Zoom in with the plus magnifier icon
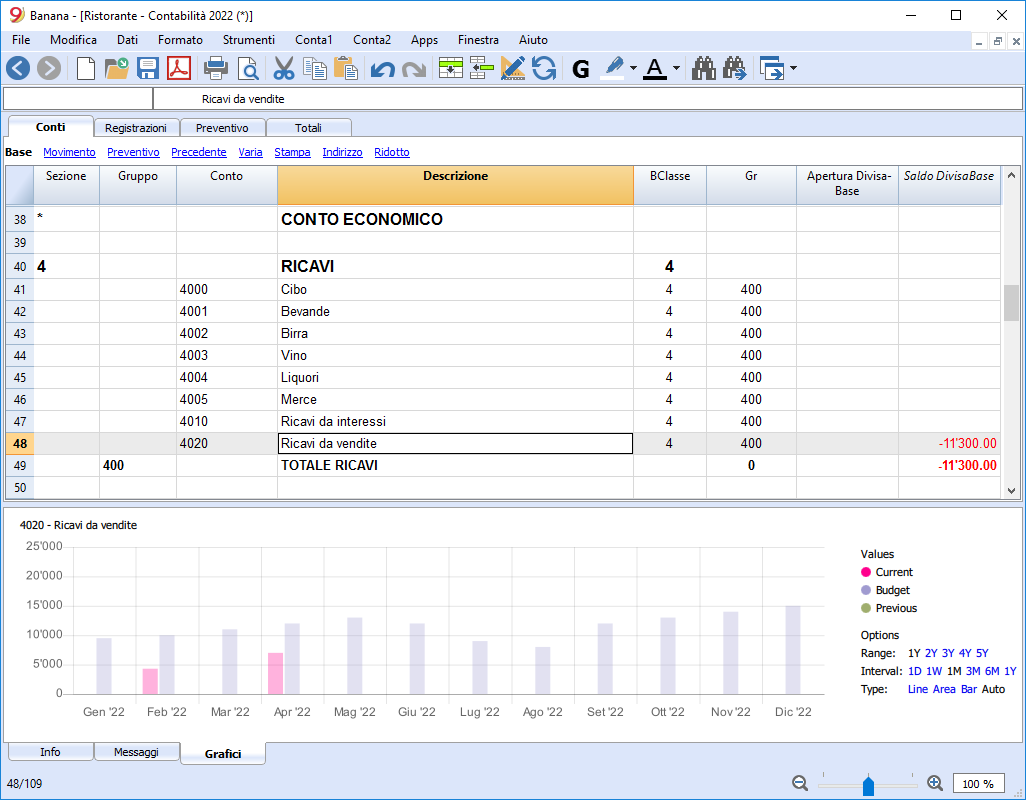 pyautogui.click(x=935, y=783)
